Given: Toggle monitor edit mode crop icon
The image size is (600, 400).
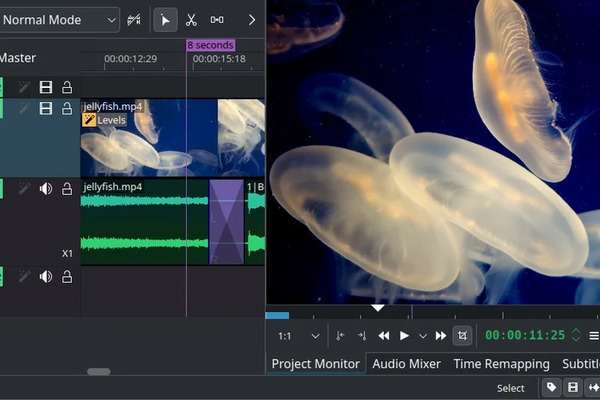Looking at the screenshot, I should point(462,336).
